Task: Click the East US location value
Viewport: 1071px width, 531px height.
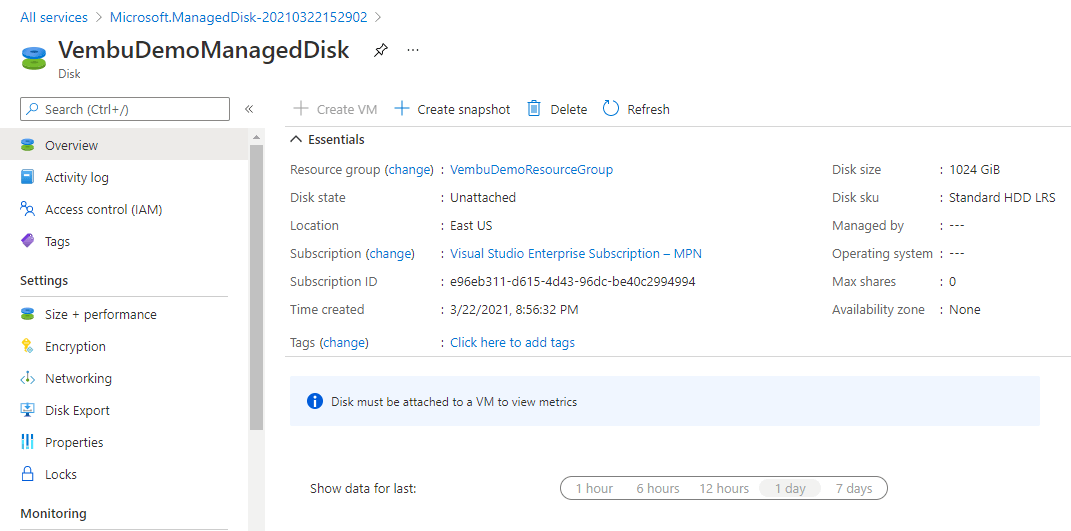Action: (x=471, y=226)
